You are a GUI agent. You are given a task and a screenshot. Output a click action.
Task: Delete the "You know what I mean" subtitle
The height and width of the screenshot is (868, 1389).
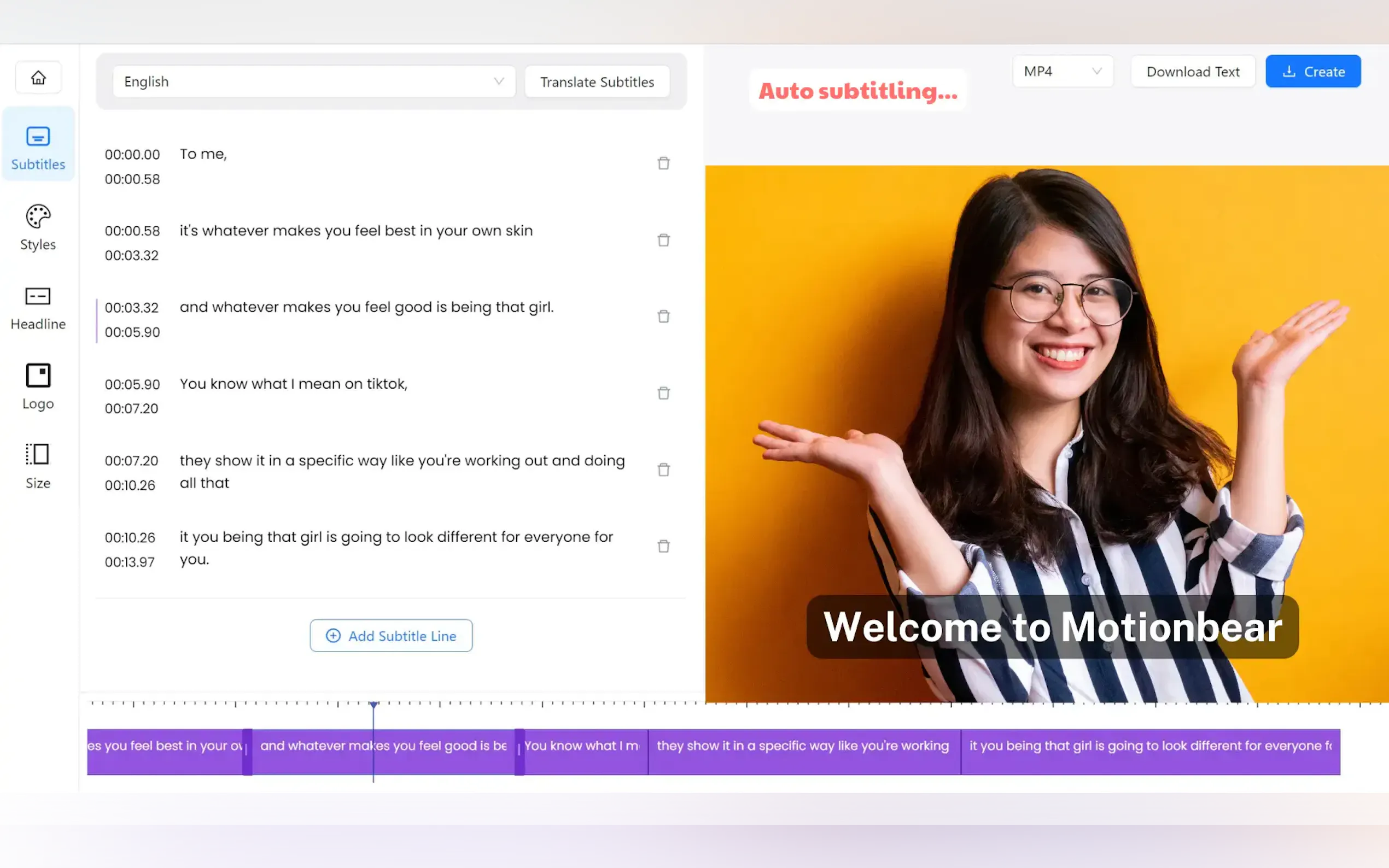click(663, 393)
